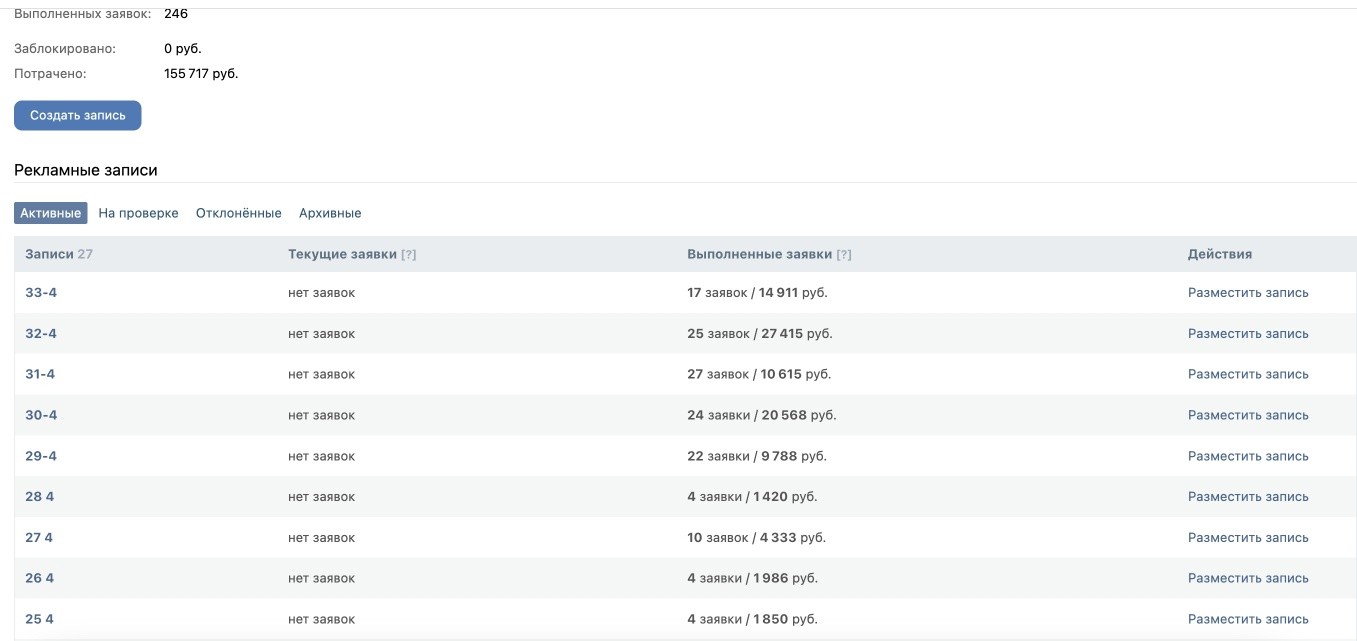Open the record 27 4
1357x641 pixels.
[x=39, y=538]
